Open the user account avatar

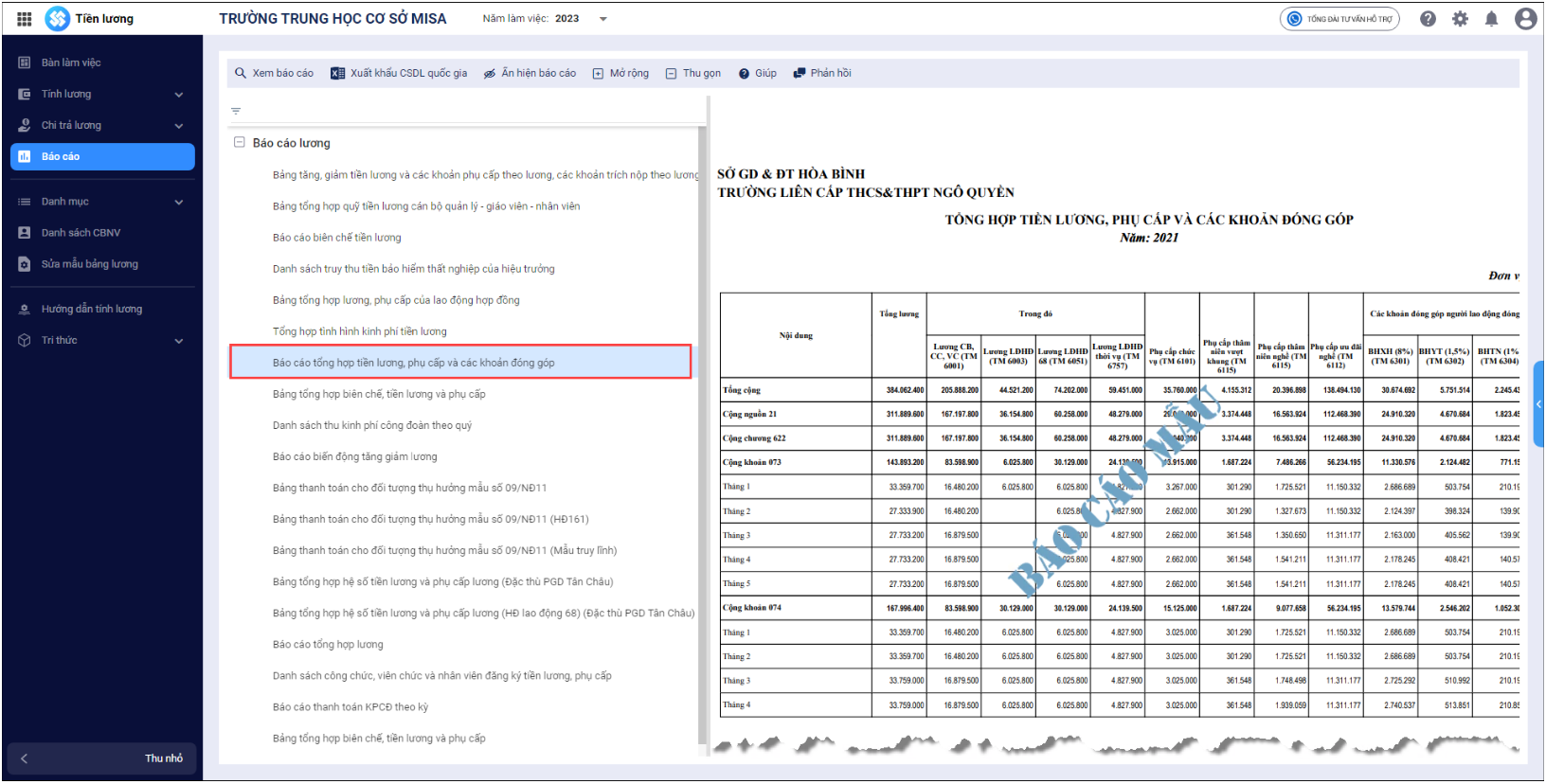tap(1525, 19)
